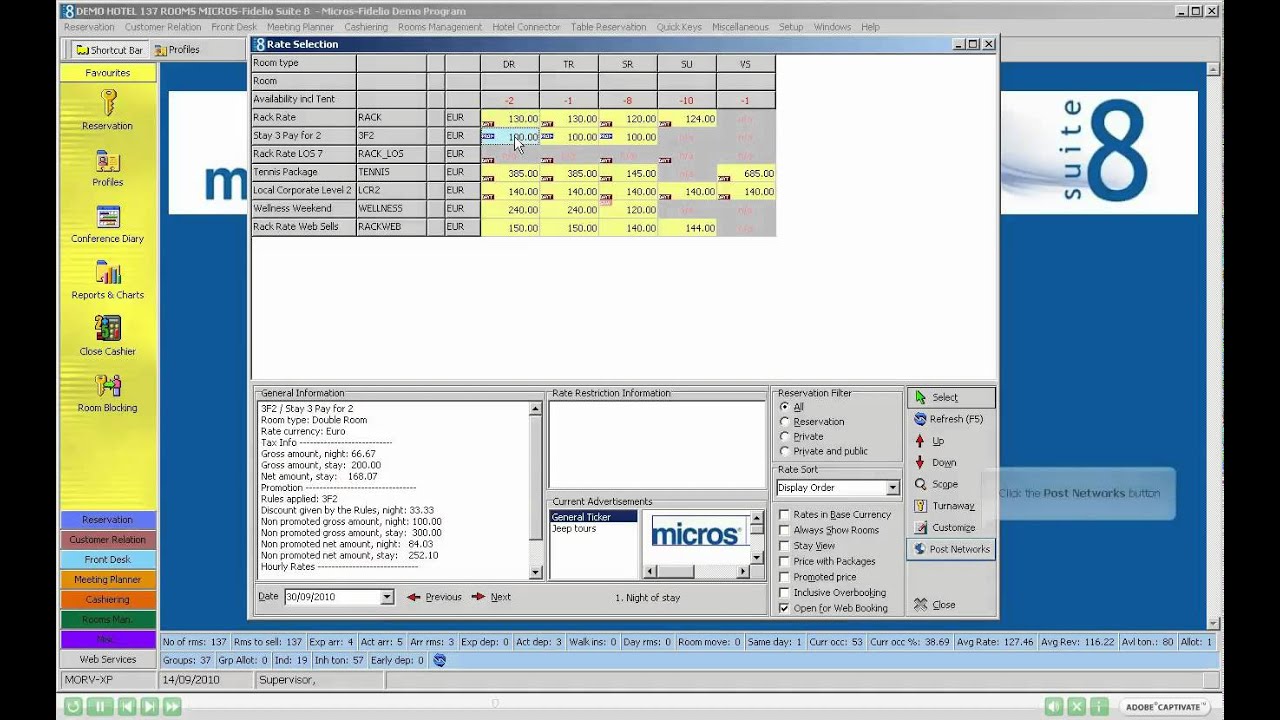The height and width of the screenshot is (720, 1280).
Task: Click the Captivate fast-forward button
Action: point(170,707)
